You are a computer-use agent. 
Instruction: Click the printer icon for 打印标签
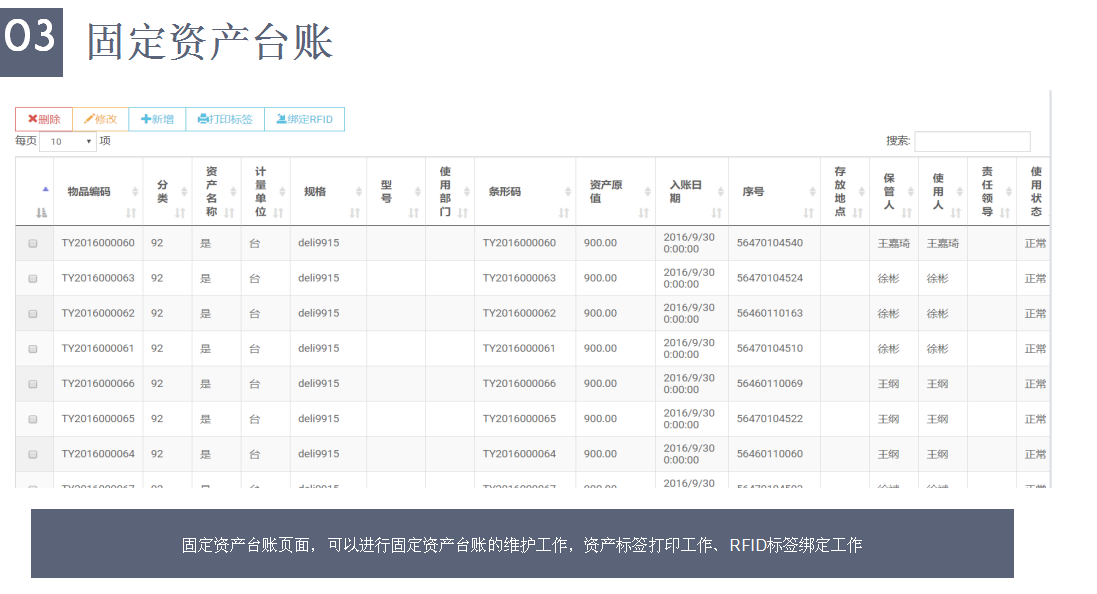coord(203,119)
